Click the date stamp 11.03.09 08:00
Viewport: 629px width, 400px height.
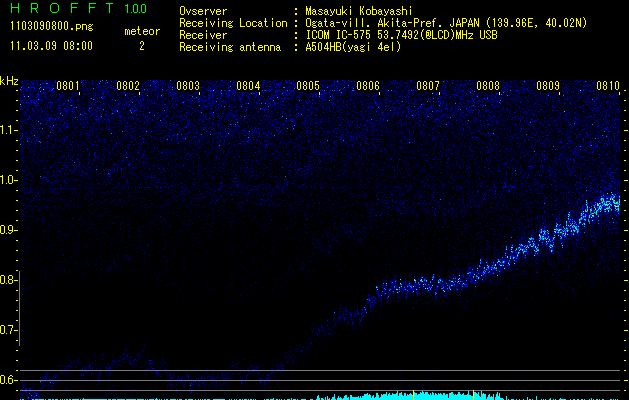51,46
